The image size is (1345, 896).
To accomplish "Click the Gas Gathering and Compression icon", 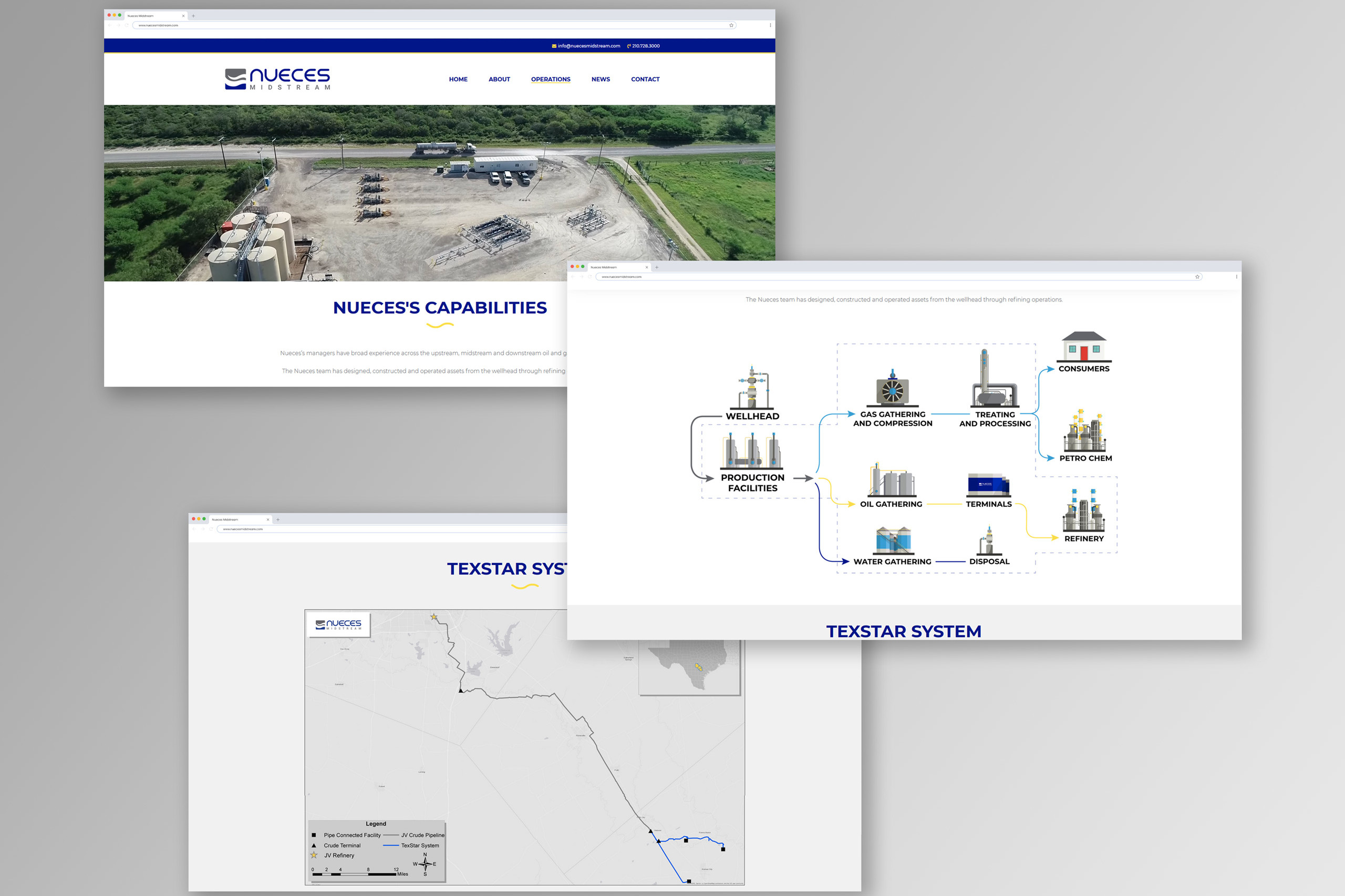I will point(892,388).
